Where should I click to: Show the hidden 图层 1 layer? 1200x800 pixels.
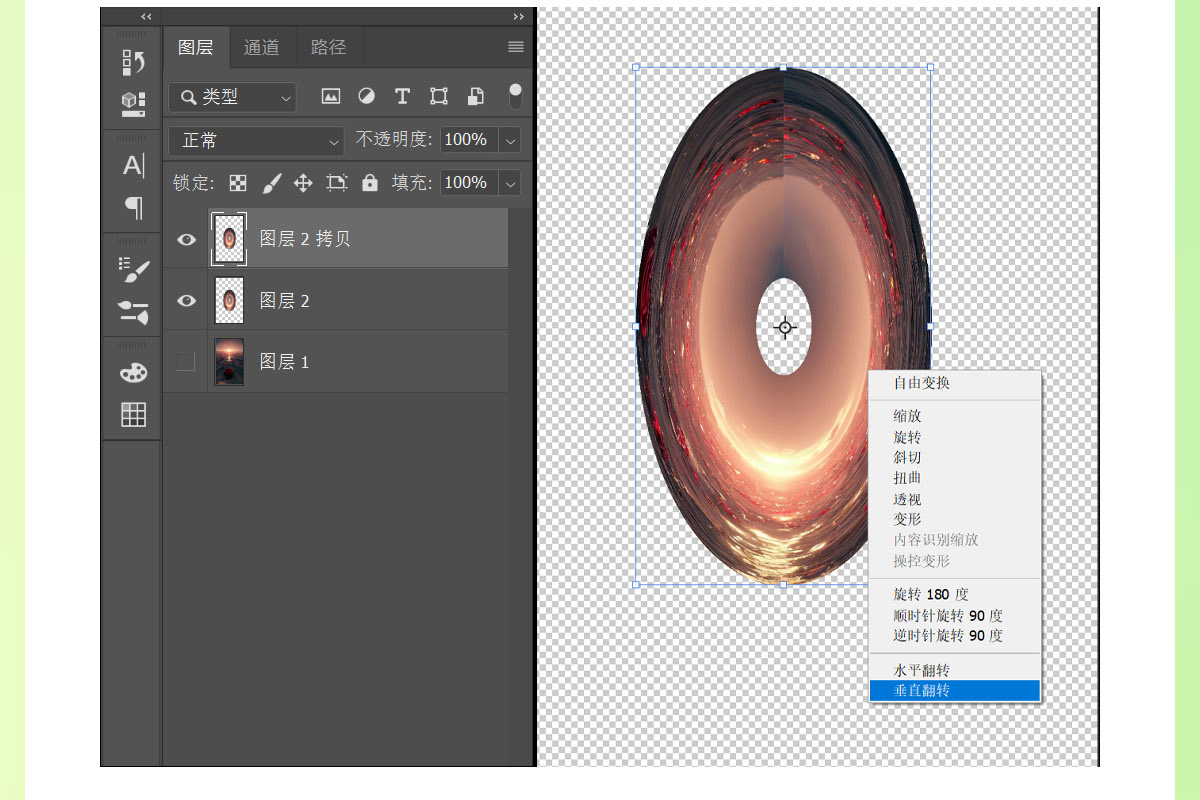(x=186, y=361)
